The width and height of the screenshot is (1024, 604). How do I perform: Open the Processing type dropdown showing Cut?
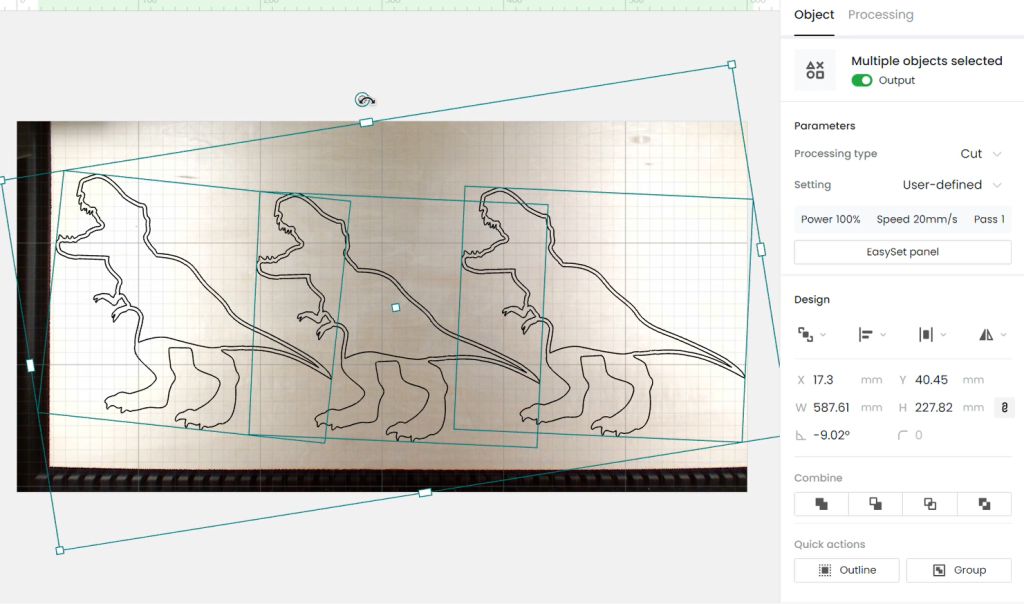(x=980, y=153)
